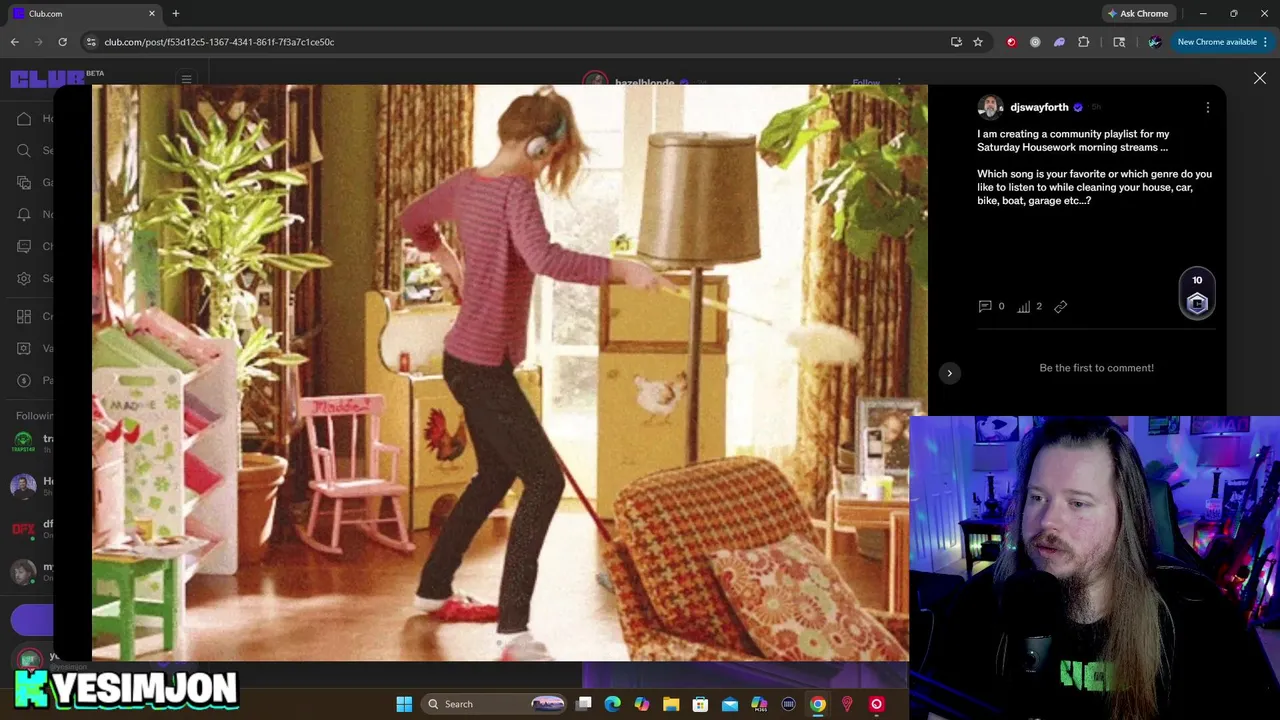Screen dimensions: 1280x720
Task: Open the red circular extension icon
Action: coord(1011,42)
